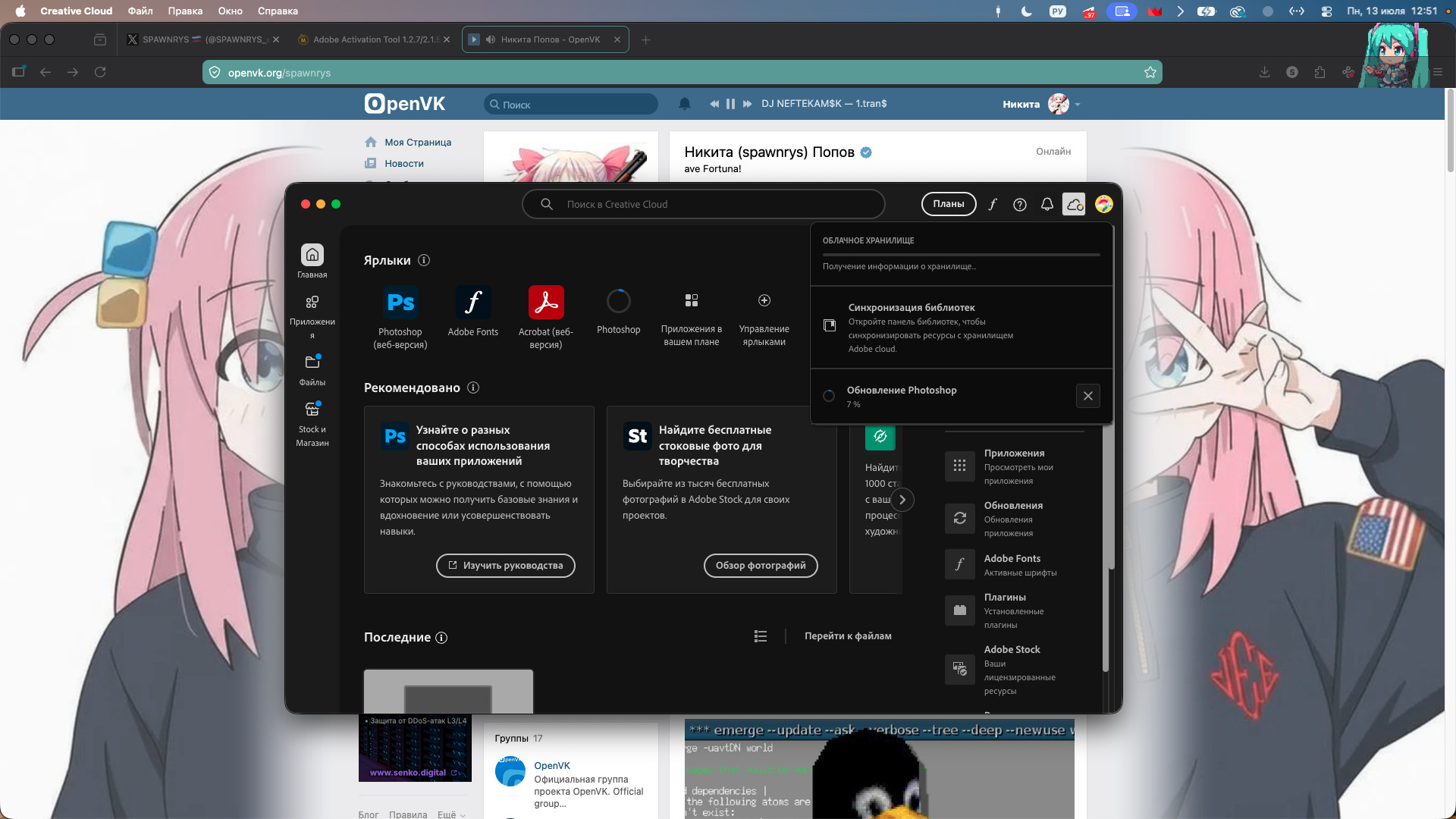Open the Creative Cloud menu bar item

point(77,11)
